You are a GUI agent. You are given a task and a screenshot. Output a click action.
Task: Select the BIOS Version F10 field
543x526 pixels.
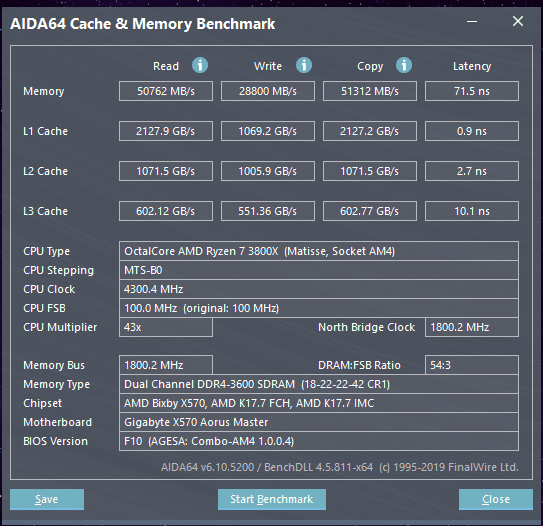319,441
